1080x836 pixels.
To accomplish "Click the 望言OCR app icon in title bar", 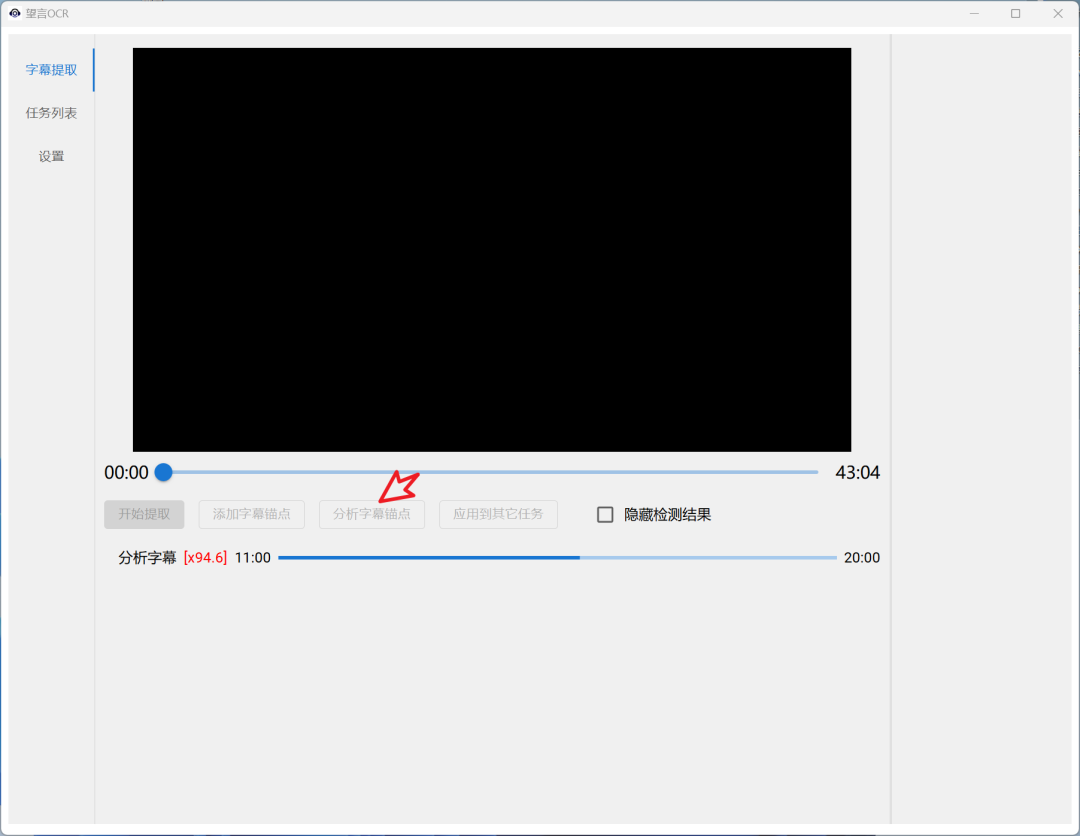I will click(x=15, y=13).
